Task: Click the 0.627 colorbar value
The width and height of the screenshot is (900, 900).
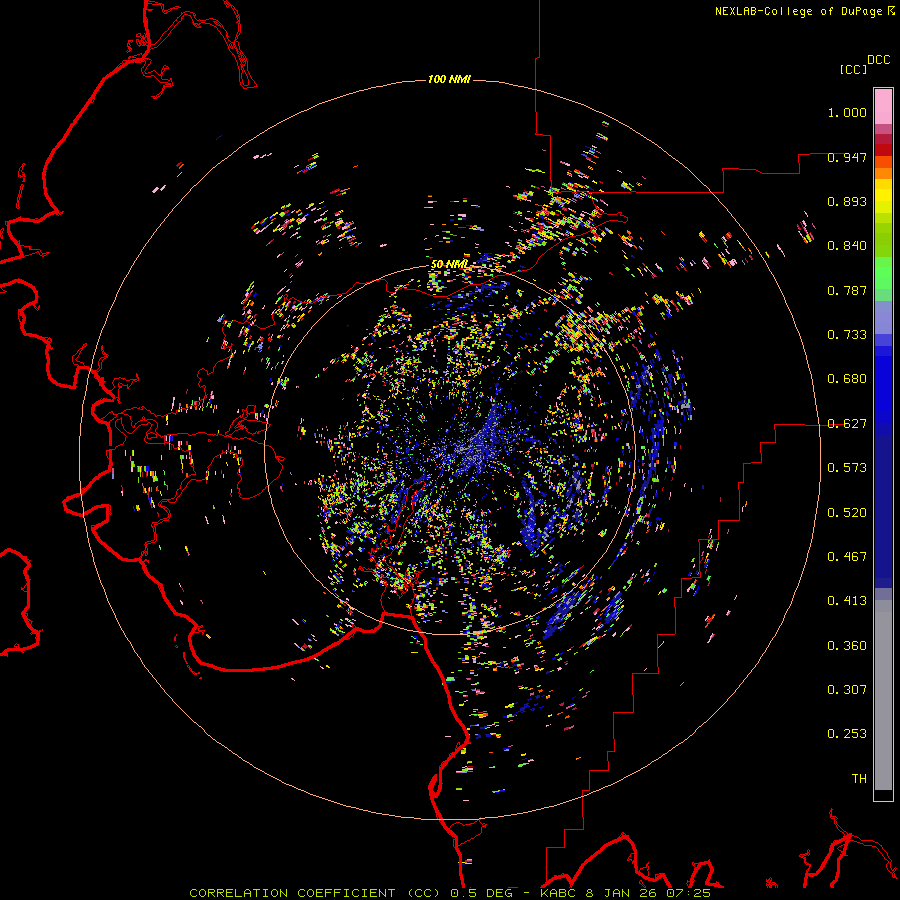Action: click(847, 424)
